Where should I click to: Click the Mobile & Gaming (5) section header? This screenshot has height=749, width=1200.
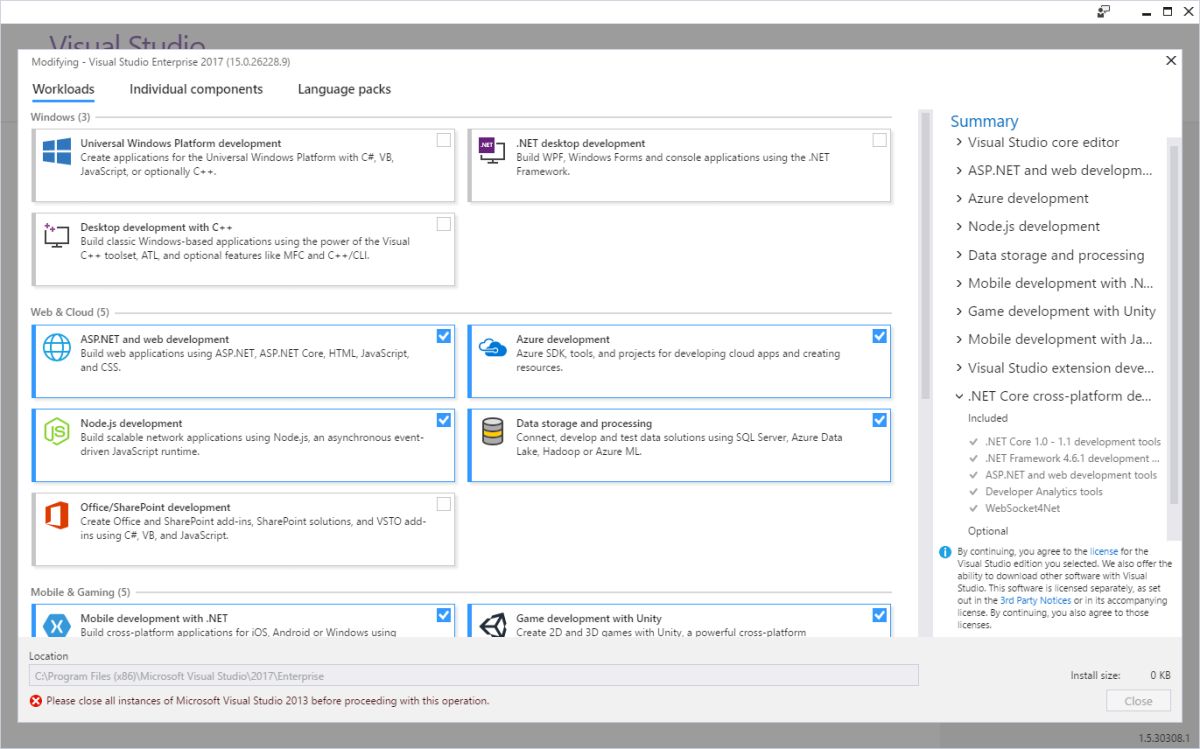tap(80, 592)
